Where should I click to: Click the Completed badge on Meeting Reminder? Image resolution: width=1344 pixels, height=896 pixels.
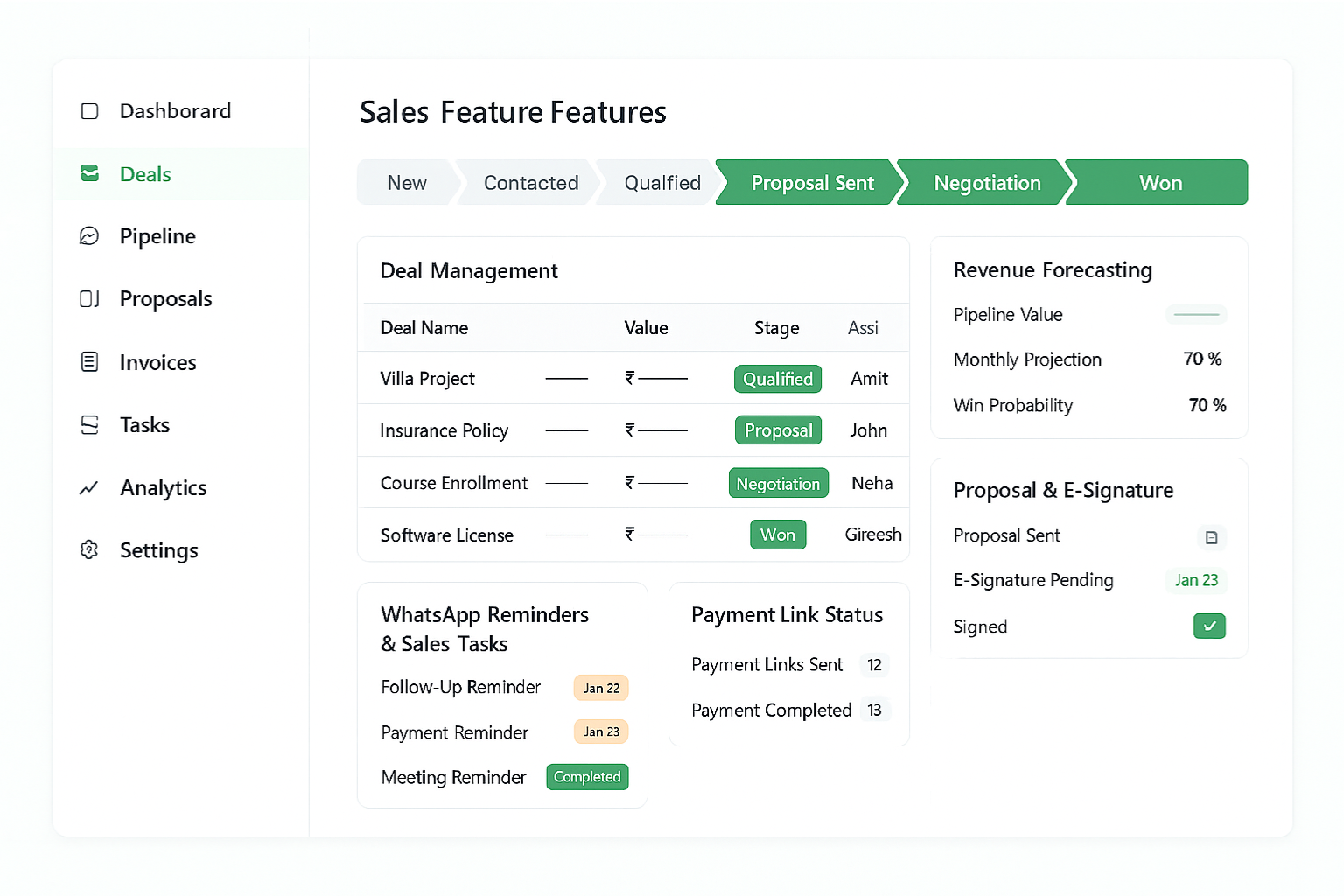[587, 777]
